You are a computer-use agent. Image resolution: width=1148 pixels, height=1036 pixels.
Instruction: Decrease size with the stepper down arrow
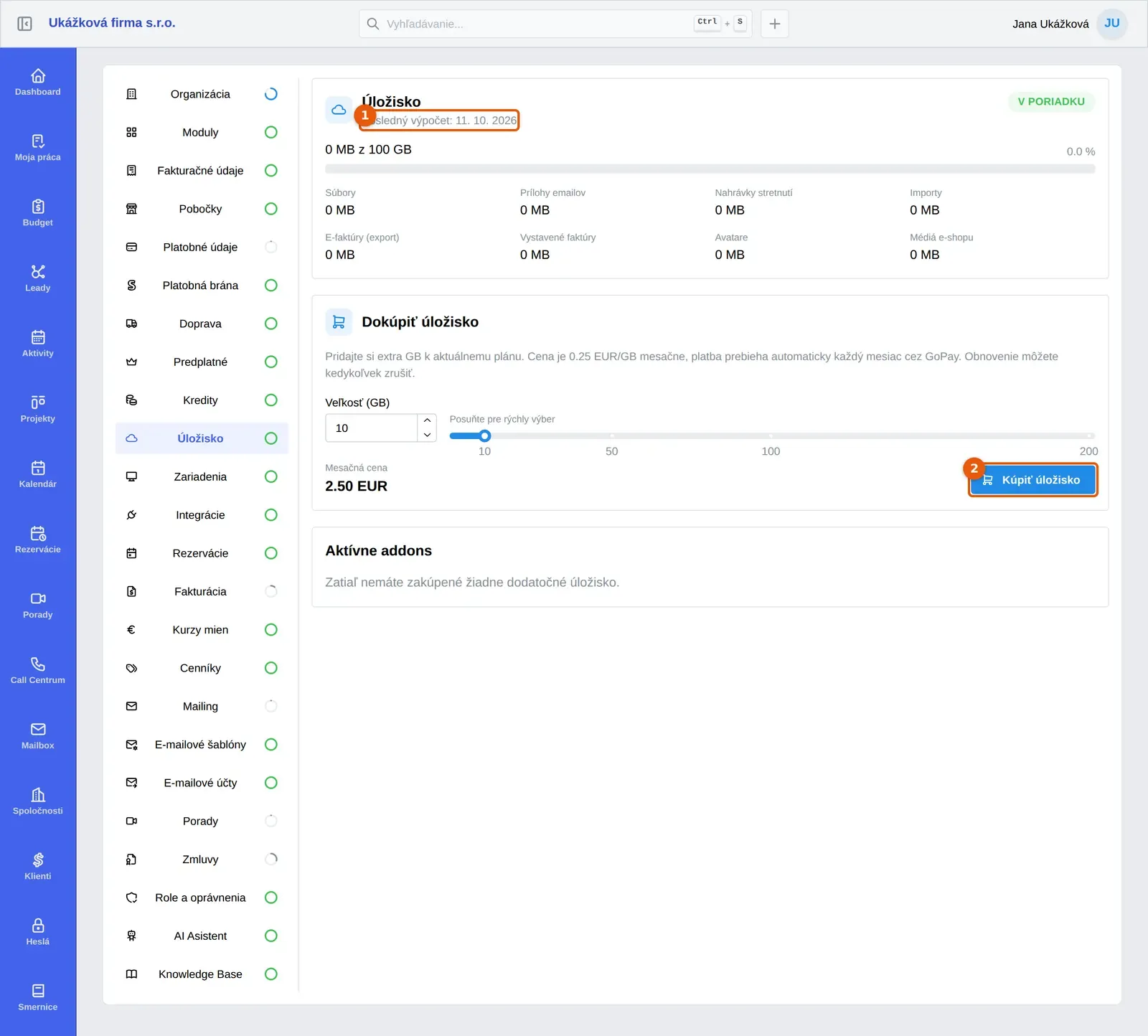[427, 435]
